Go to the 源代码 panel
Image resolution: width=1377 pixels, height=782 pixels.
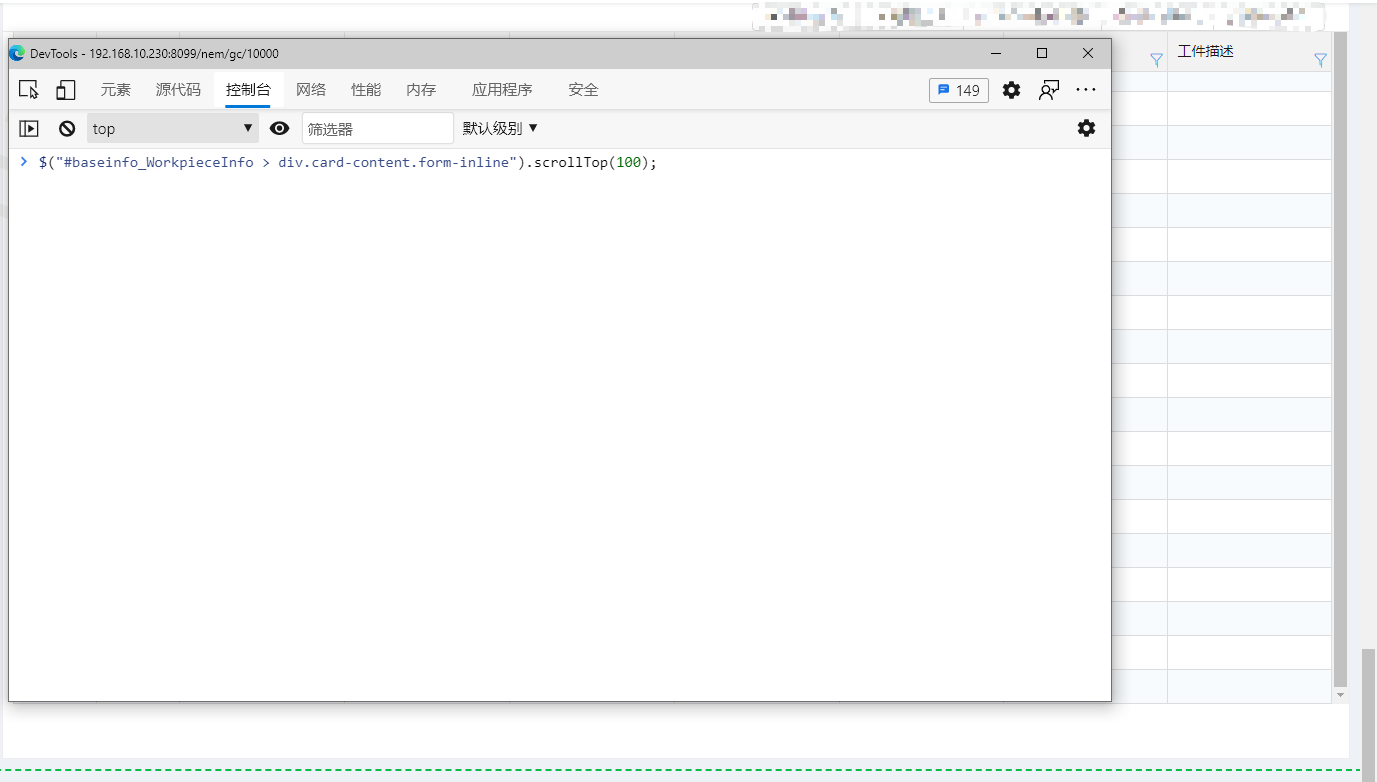tap(178, 89)
